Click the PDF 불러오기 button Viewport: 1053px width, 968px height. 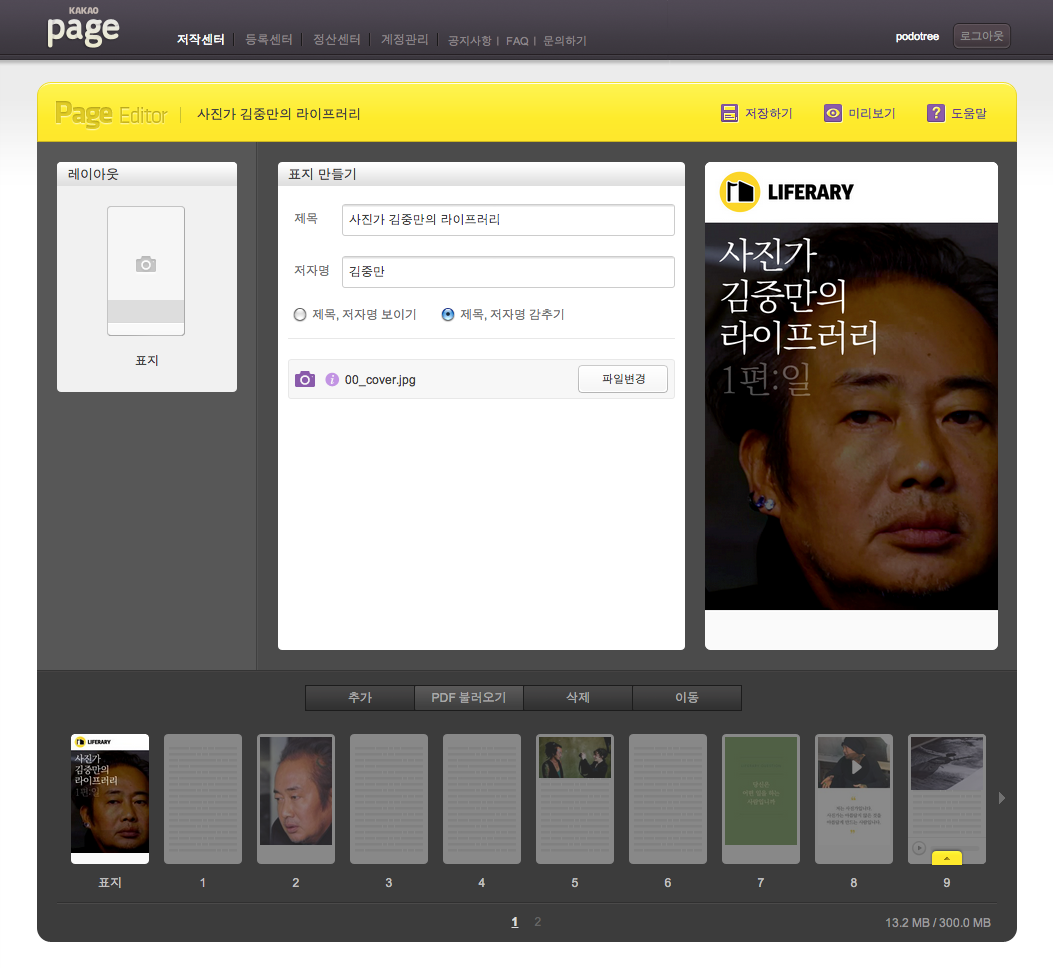[x=468, y=697]
